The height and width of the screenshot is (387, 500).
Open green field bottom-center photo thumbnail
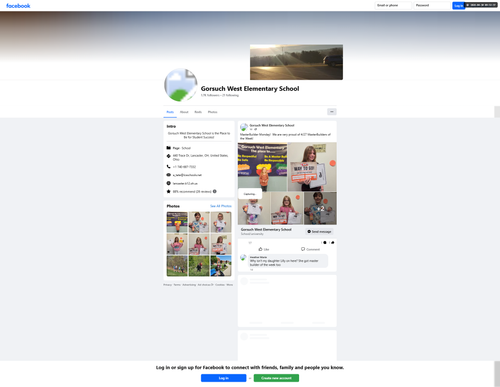click(199, 266)
